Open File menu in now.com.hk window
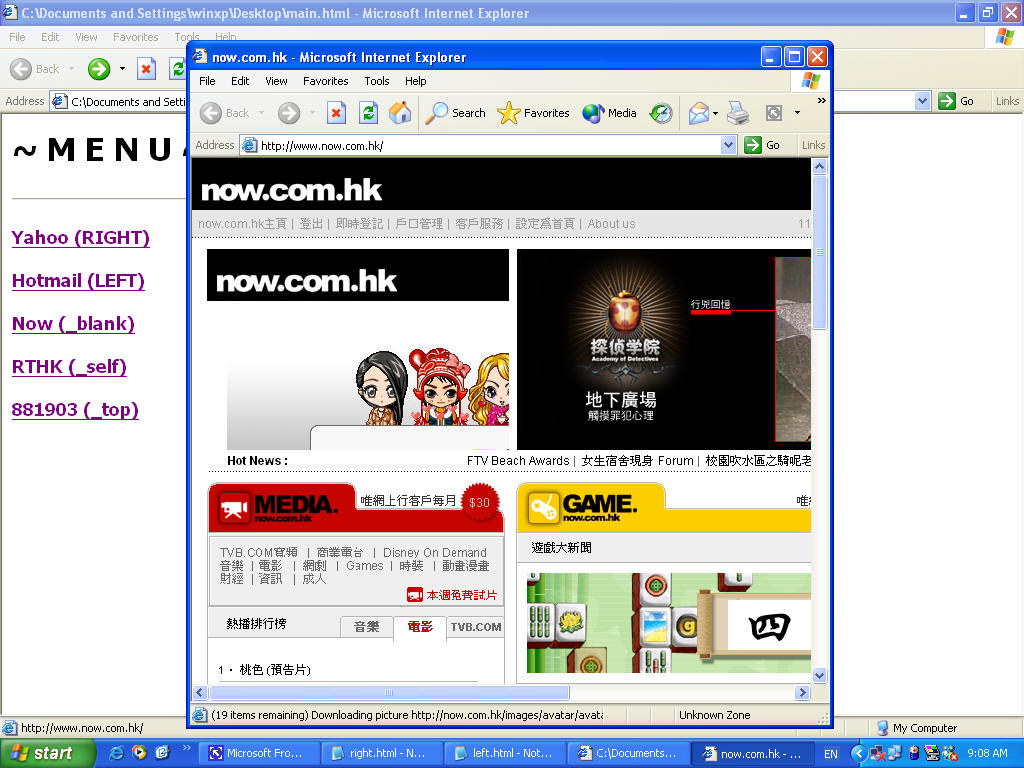 (207, 81)
